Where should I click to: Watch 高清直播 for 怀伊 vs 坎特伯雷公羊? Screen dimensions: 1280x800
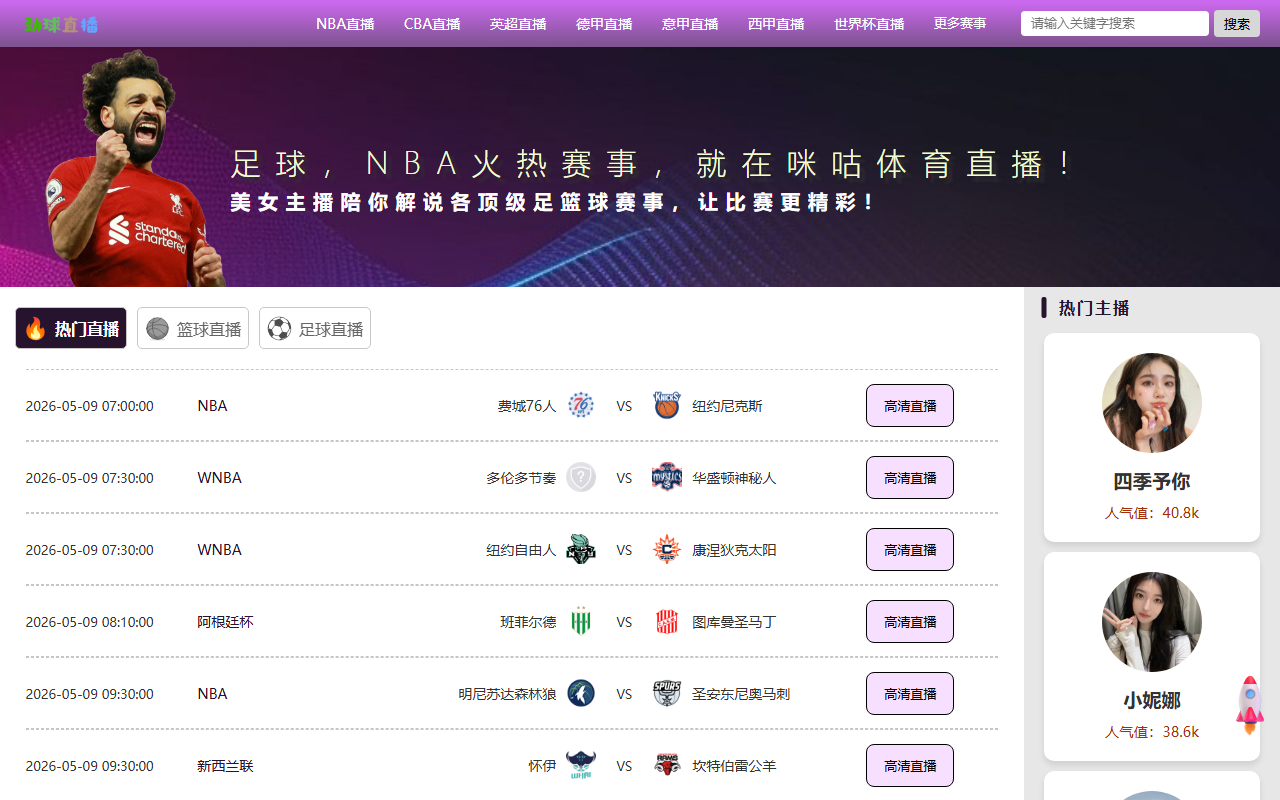pos(910,765)
